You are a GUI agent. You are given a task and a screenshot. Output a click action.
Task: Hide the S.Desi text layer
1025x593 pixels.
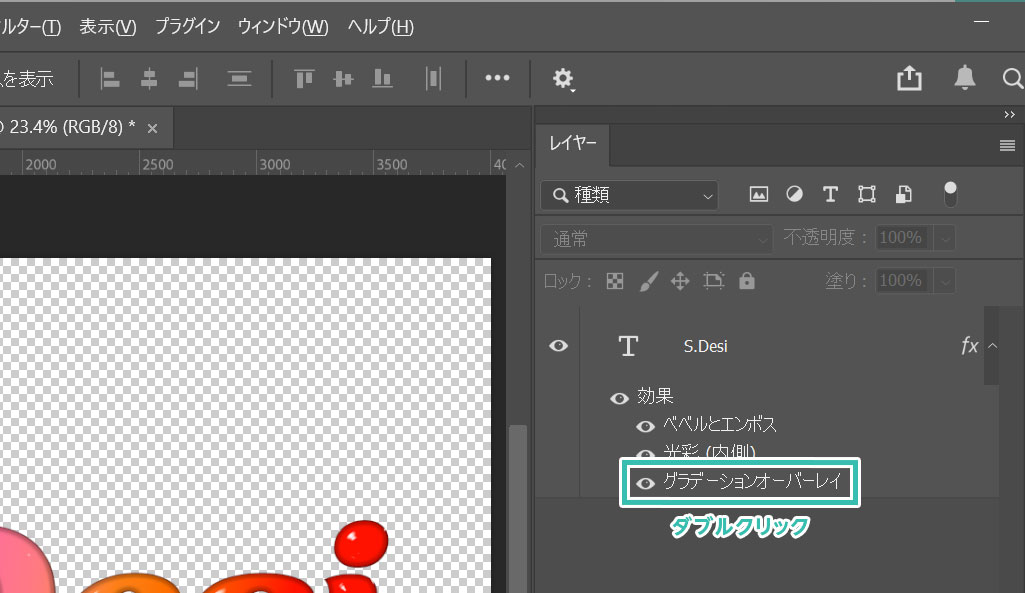point(558,346)
